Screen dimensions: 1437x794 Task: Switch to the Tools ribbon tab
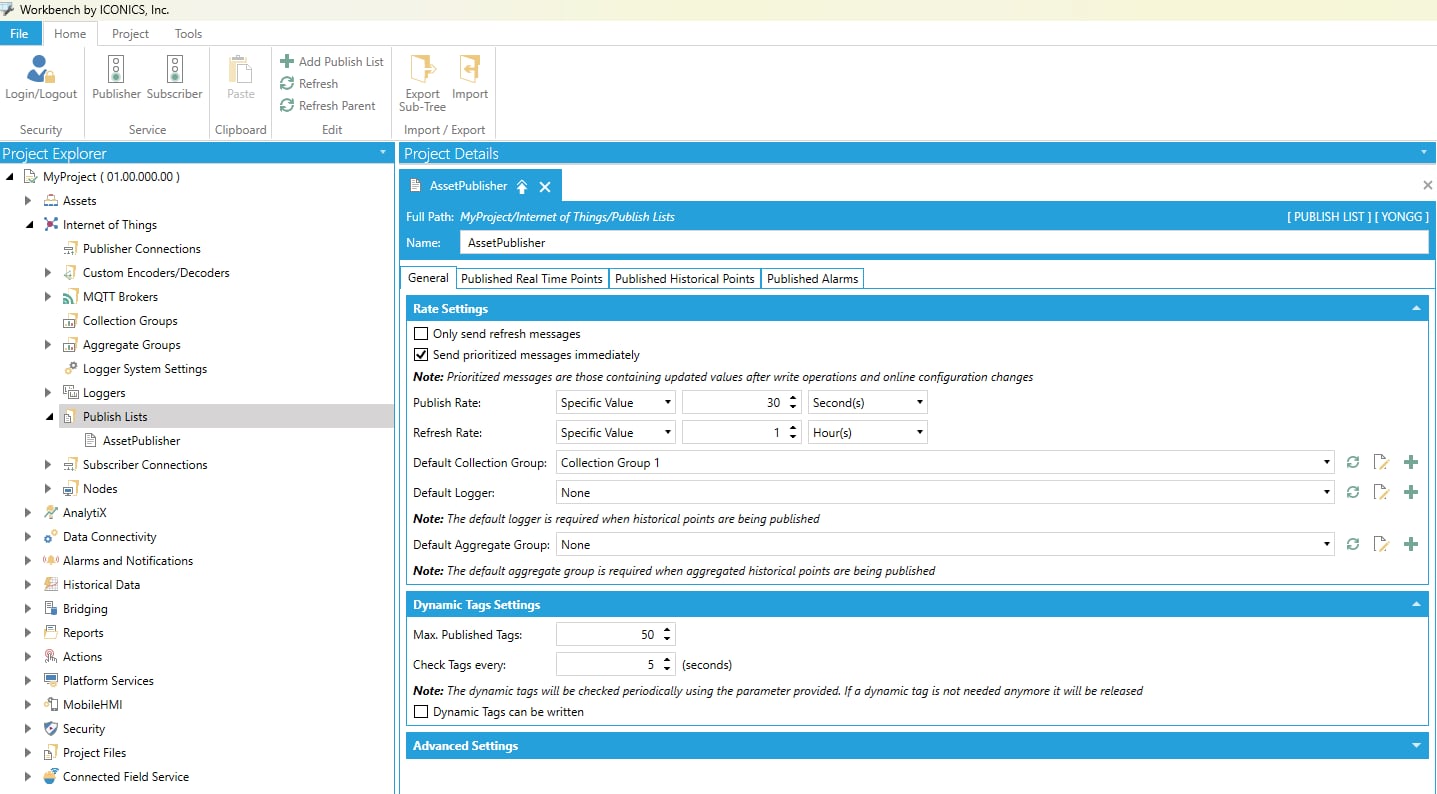tap(188, 33)
